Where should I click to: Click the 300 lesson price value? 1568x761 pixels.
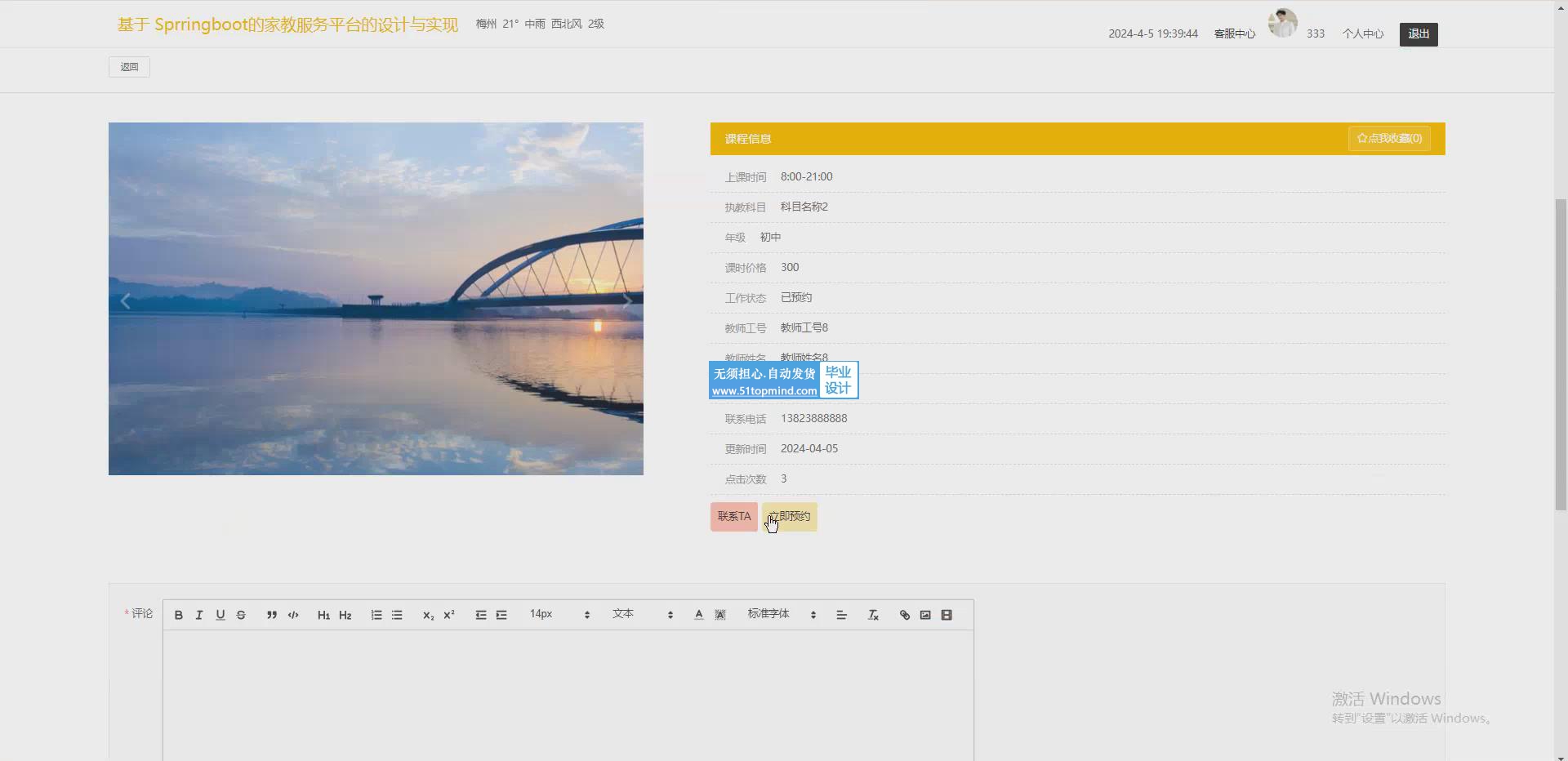point(790,267)
